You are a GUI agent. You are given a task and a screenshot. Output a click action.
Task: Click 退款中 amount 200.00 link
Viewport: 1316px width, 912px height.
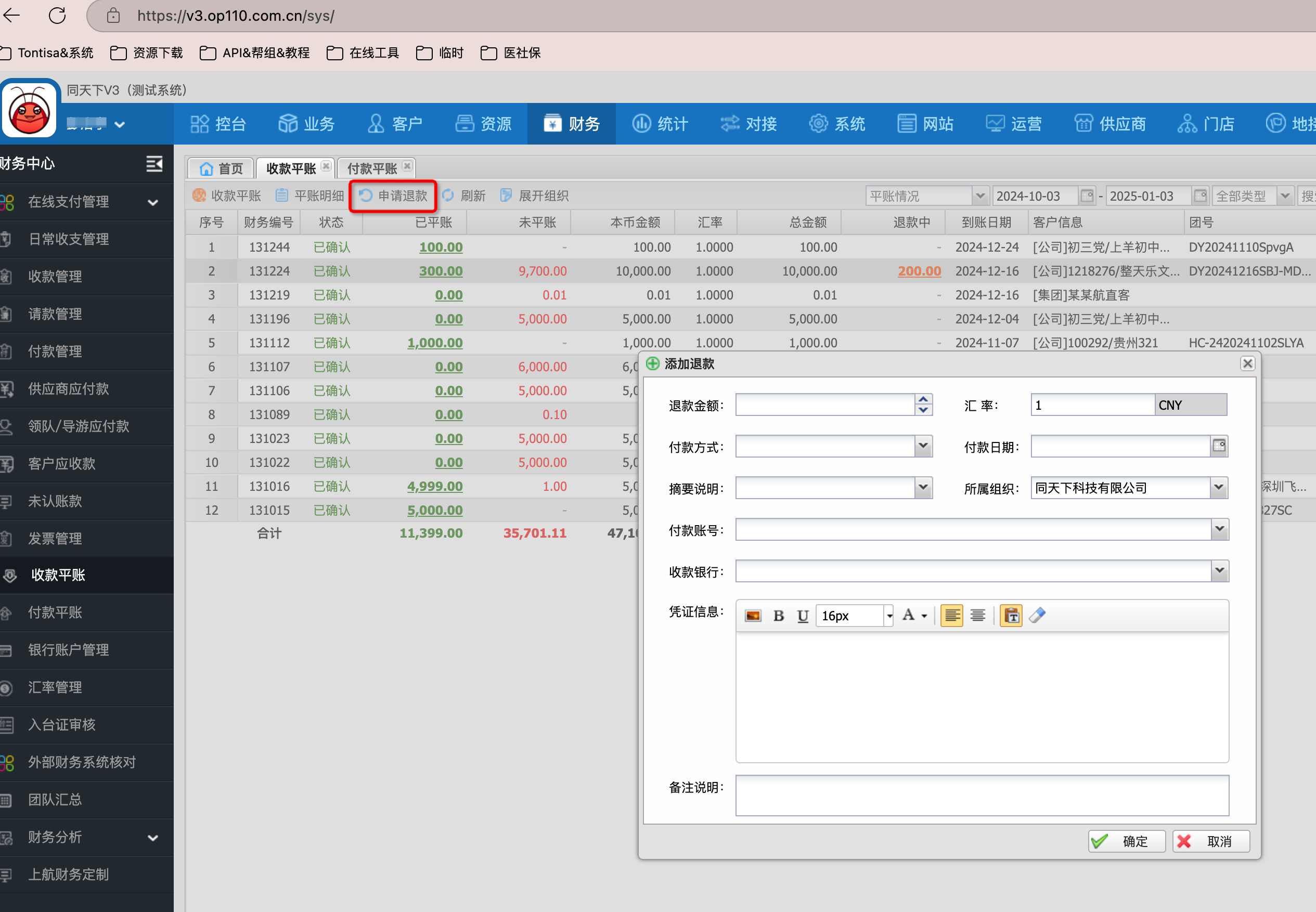coord(919,271)
